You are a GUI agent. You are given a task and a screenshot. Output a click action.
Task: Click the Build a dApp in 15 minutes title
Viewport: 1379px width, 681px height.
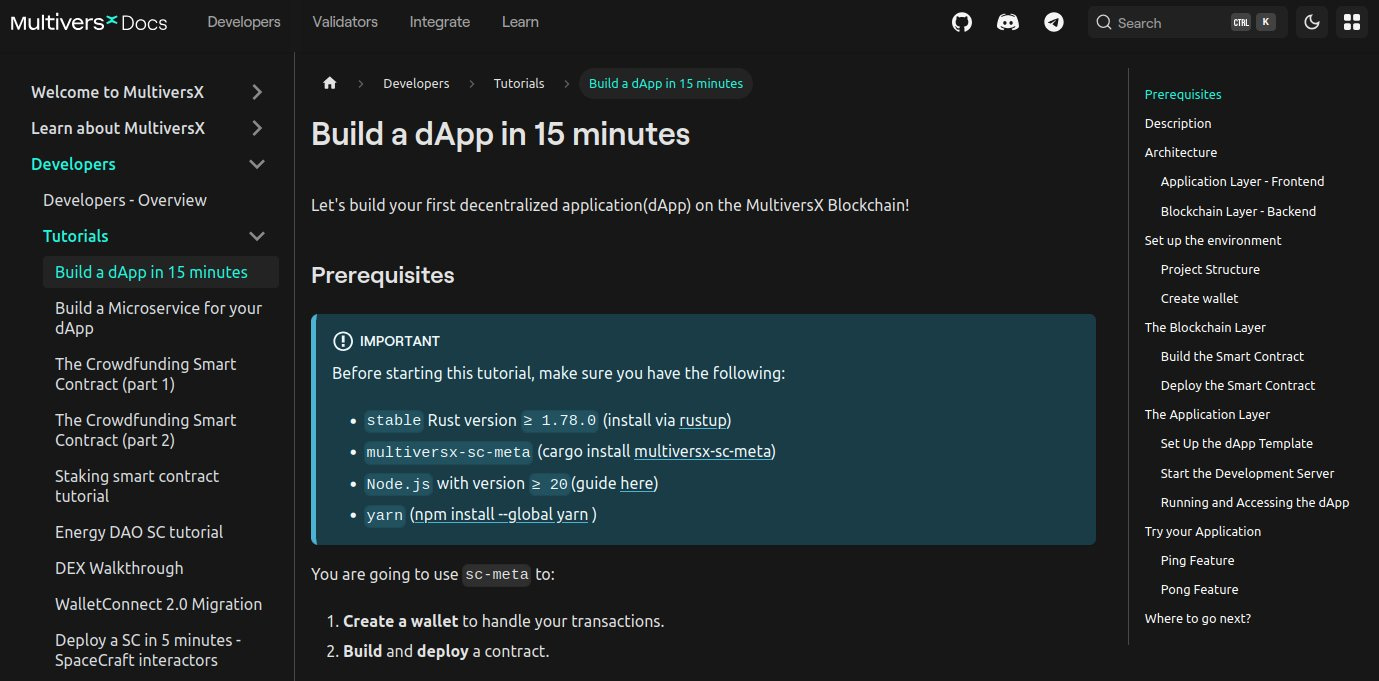(x=501, y=134)
